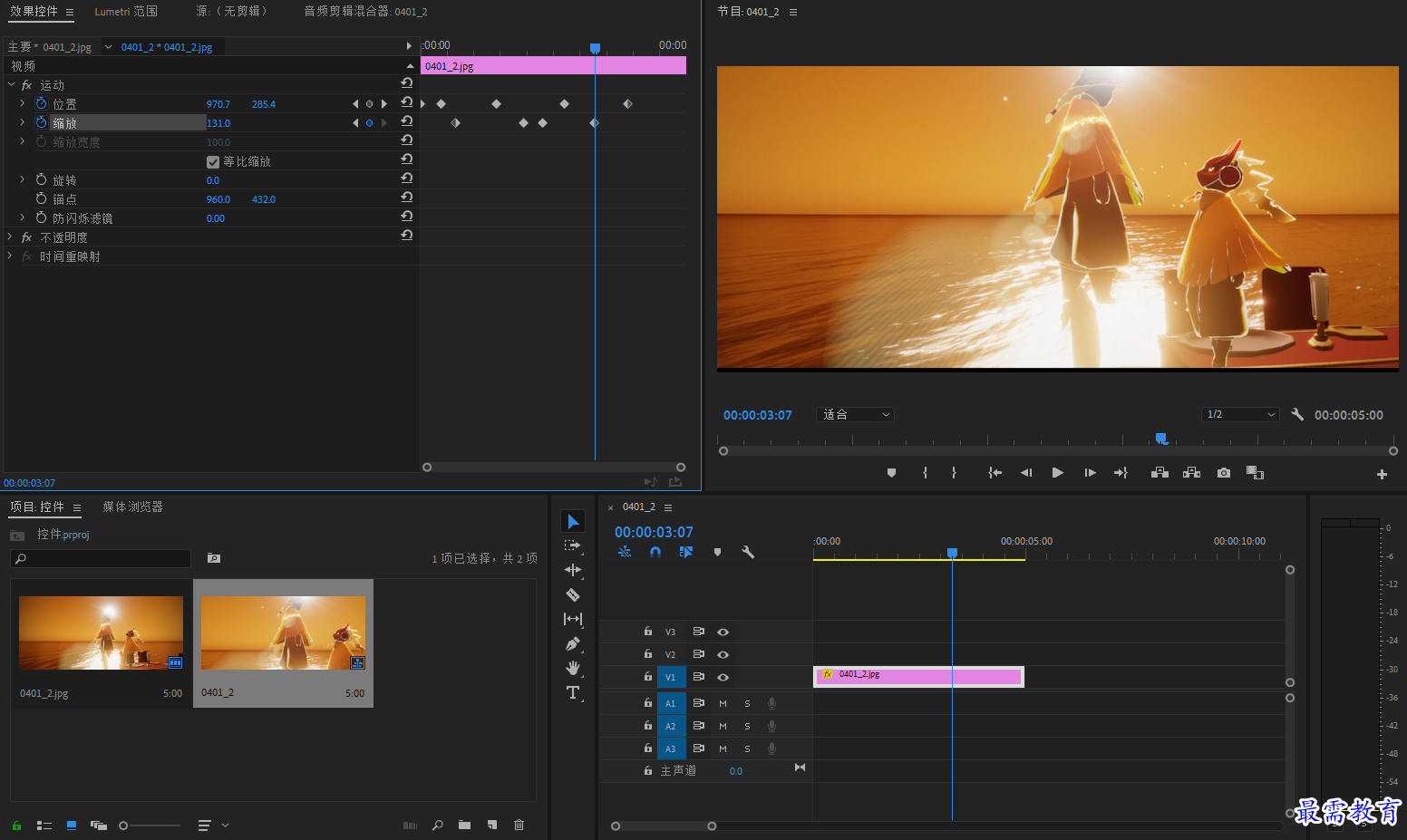Open the Audio Clip Mixer tab
This screenshot has width=1407, height=840.
365,12
